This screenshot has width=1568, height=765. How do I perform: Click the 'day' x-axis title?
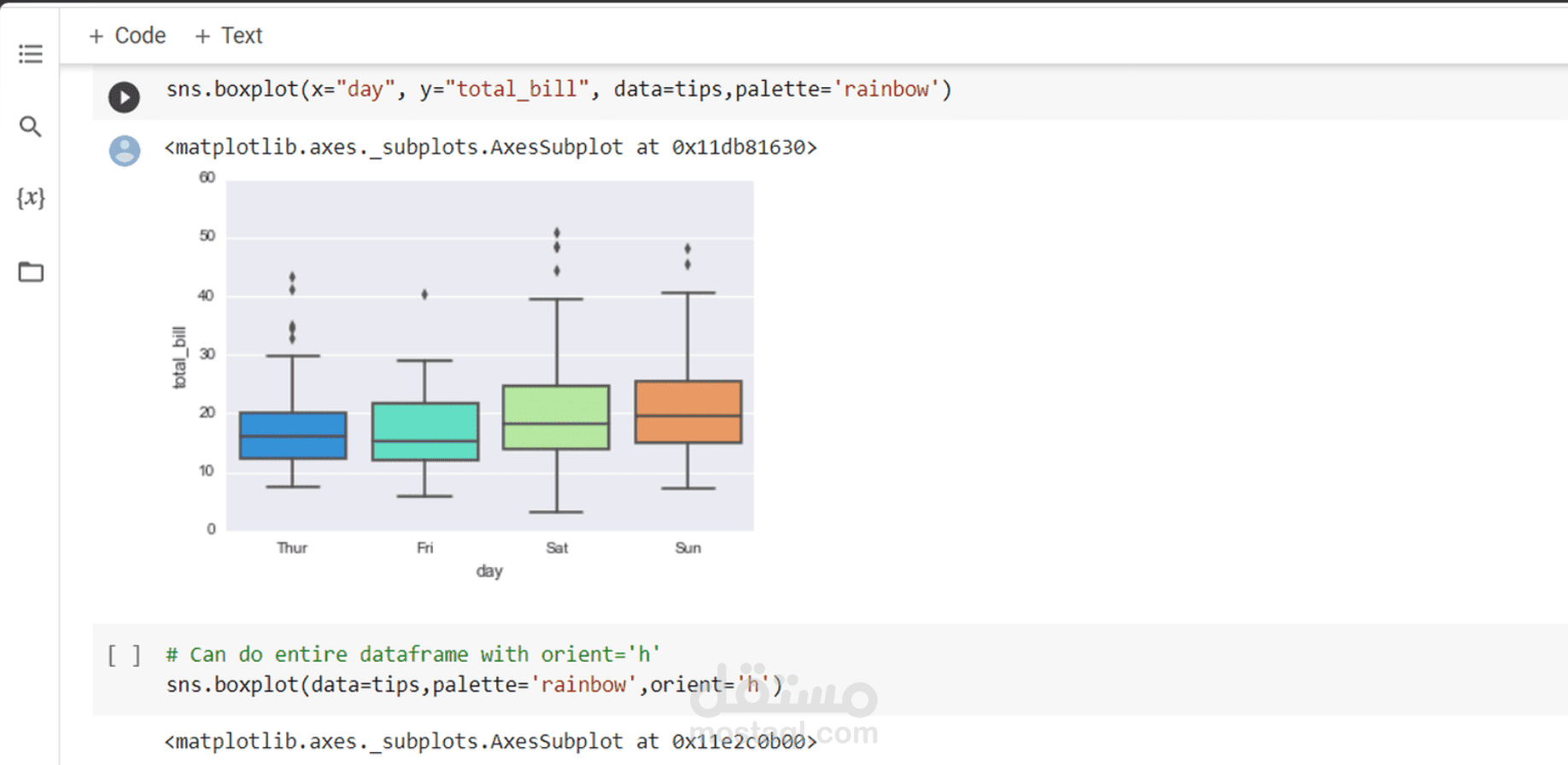[489, 570]
